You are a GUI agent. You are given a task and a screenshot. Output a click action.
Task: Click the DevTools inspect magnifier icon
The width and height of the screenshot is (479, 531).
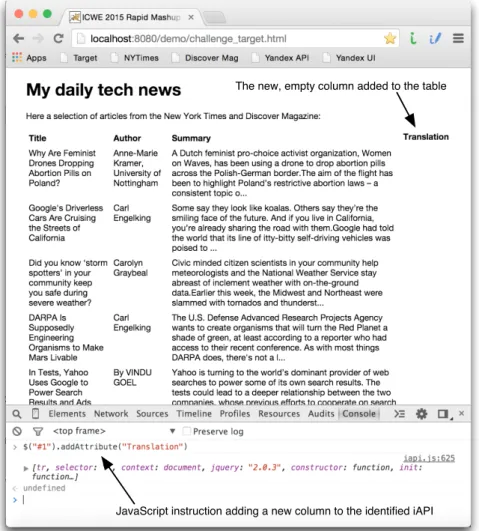(x=17, y=414)
